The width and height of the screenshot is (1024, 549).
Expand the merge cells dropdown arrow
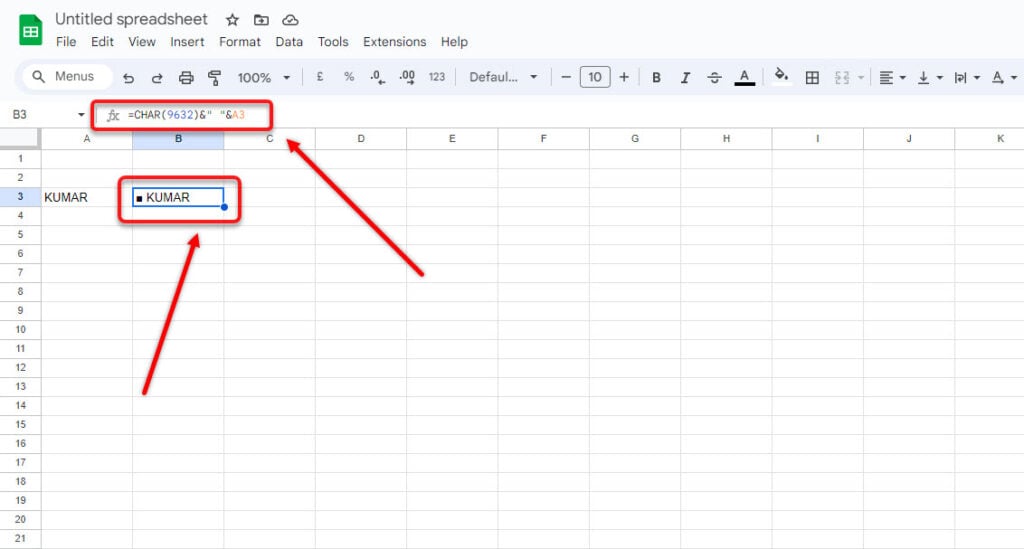coord(861,78)
